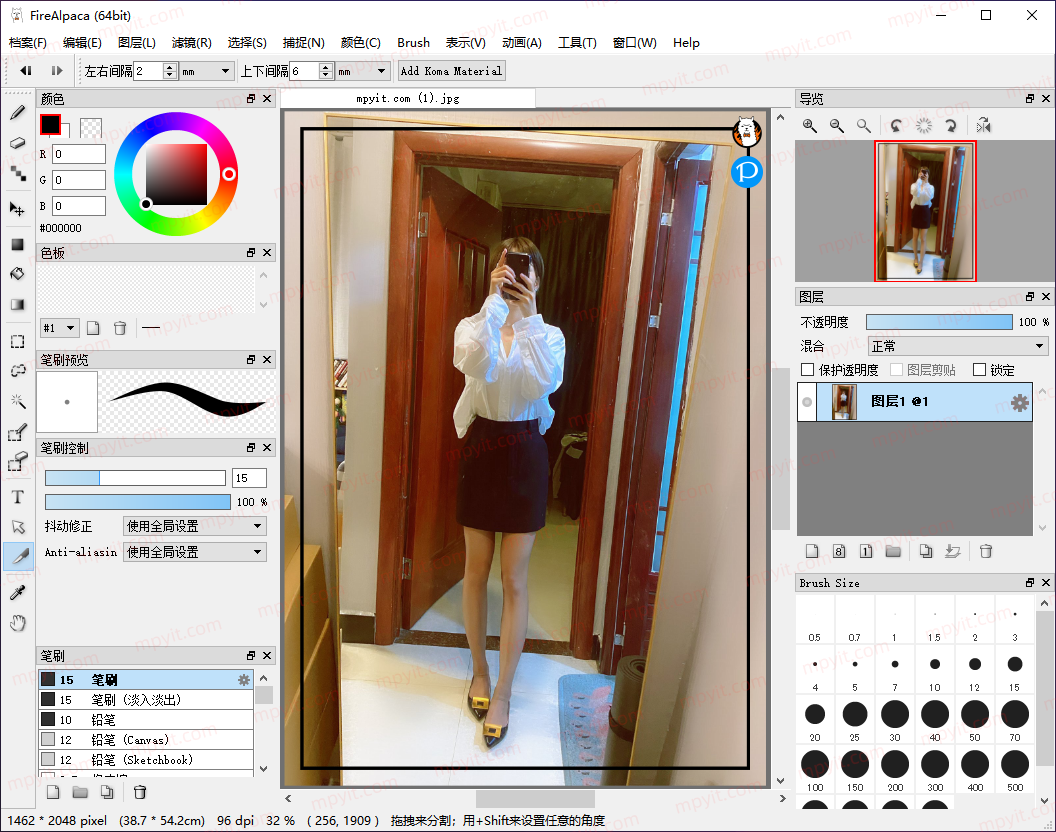Select the Eyedropper tool
Viewport: 1056px width, 832px height.
click(x=18, y=593)
